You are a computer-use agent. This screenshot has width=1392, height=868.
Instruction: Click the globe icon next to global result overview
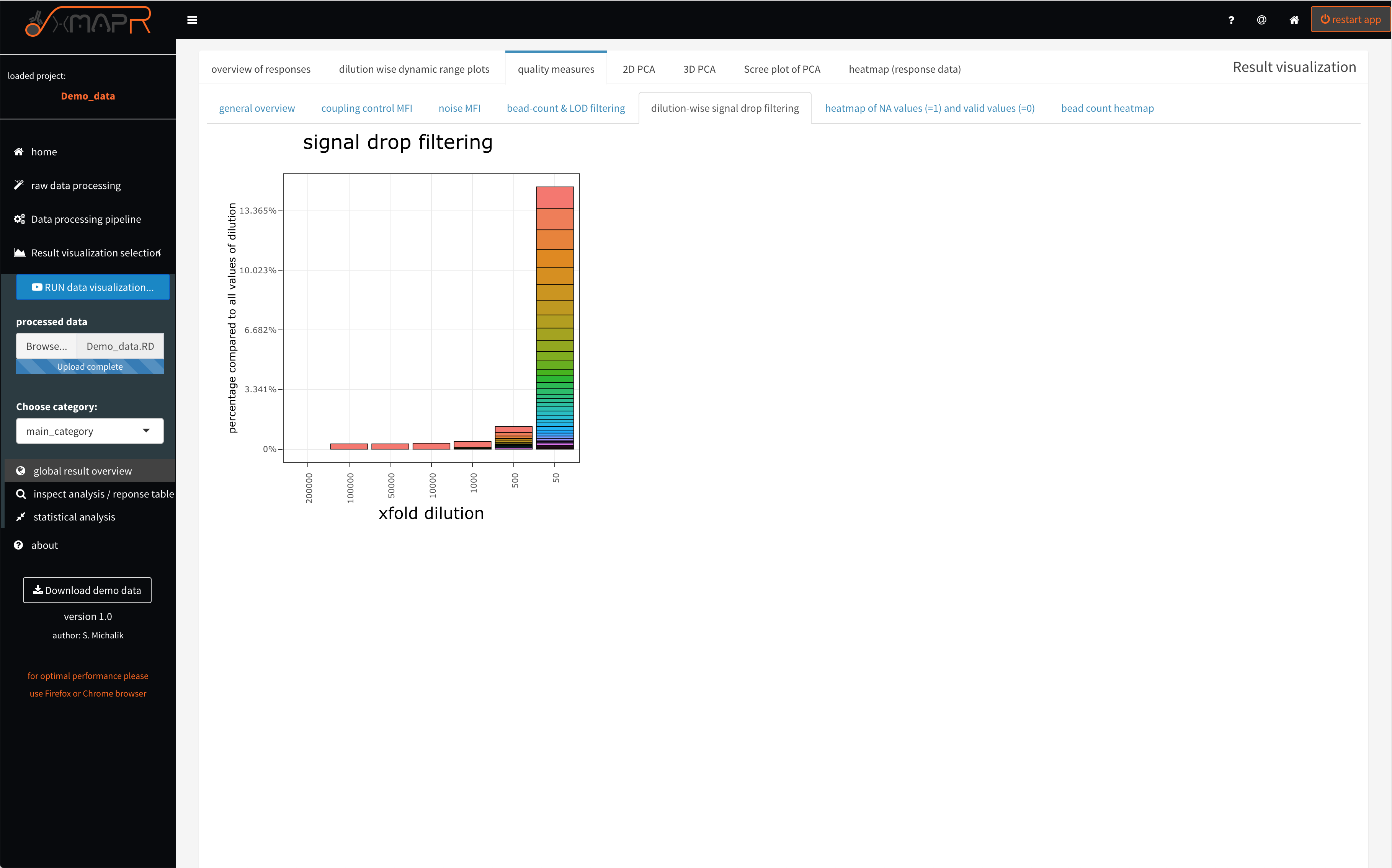point(21,471)
